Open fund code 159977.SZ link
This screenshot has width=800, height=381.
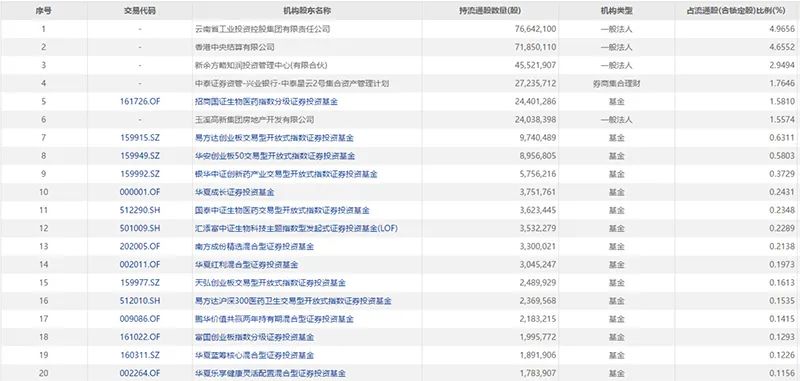140,283
